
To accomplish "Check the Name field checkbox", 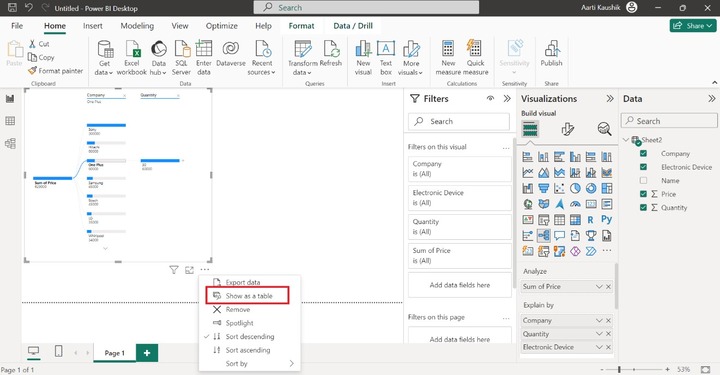I will 643,180.
